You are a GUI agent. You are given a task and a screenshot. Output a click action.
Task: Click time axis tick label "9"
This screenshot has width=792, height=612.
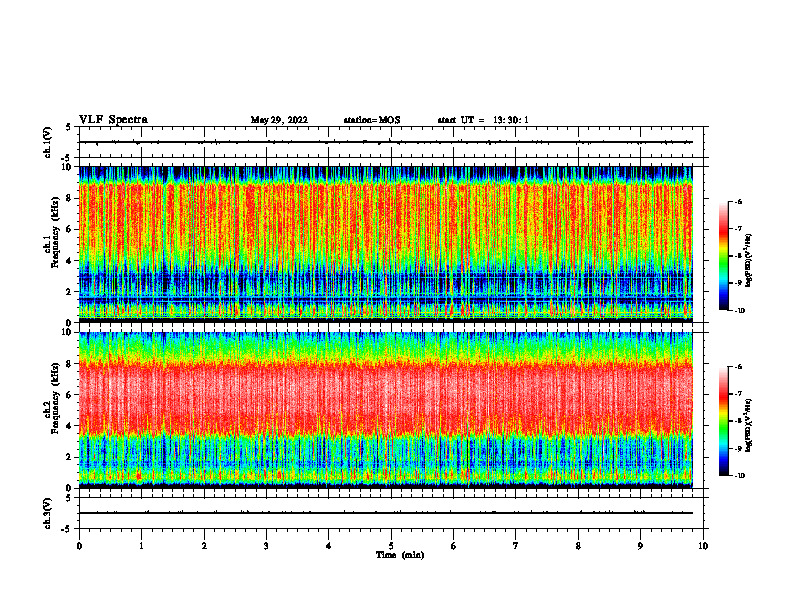(640, 546)
